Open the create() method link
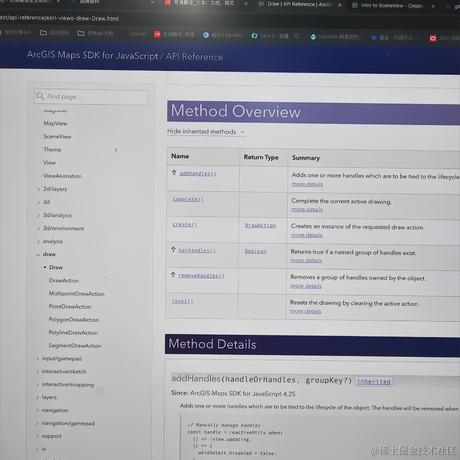Viewport: 460px width, 460px height. [184, 225]
